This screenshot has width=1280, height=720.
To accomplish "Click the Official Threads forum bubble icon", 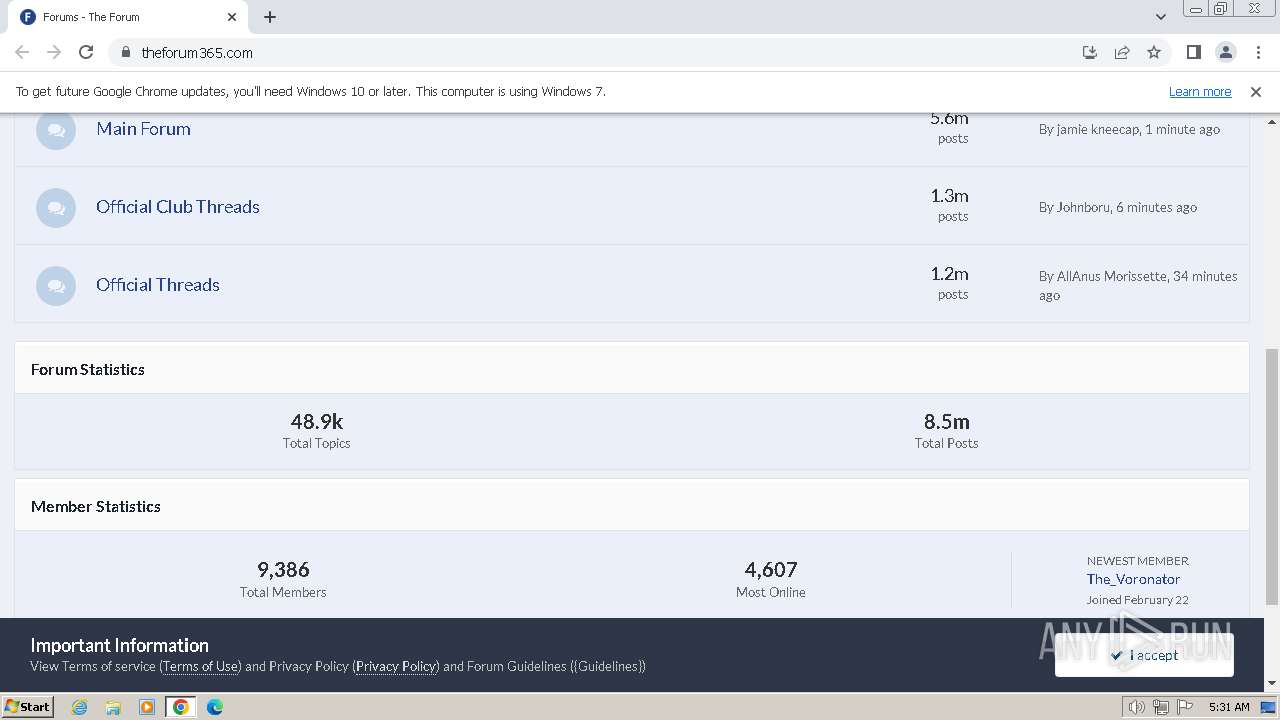I will coord(56,286).
